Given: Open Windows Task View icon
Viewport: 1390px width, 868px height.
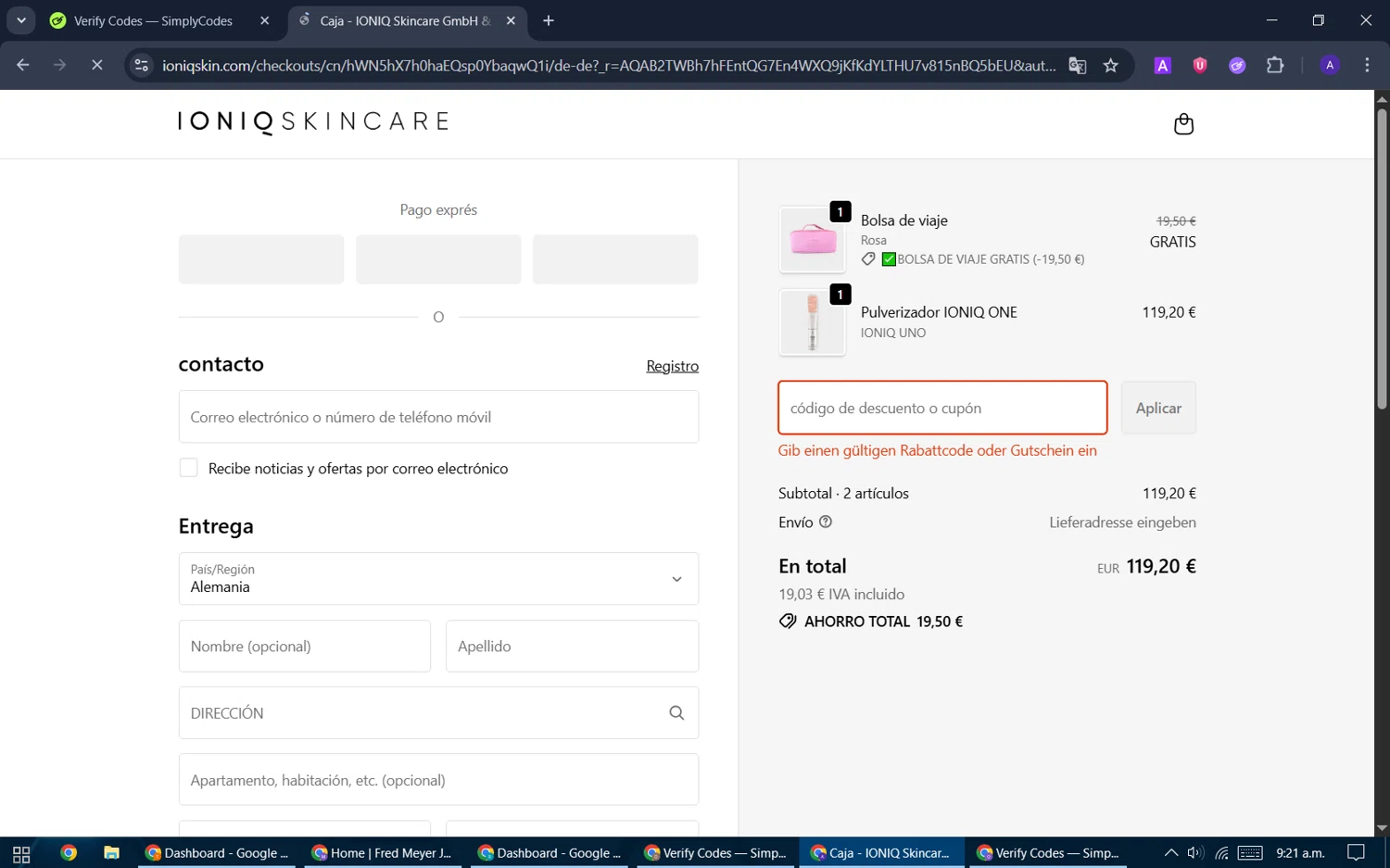Looking at the screenshot, I should tap(21, 853).
